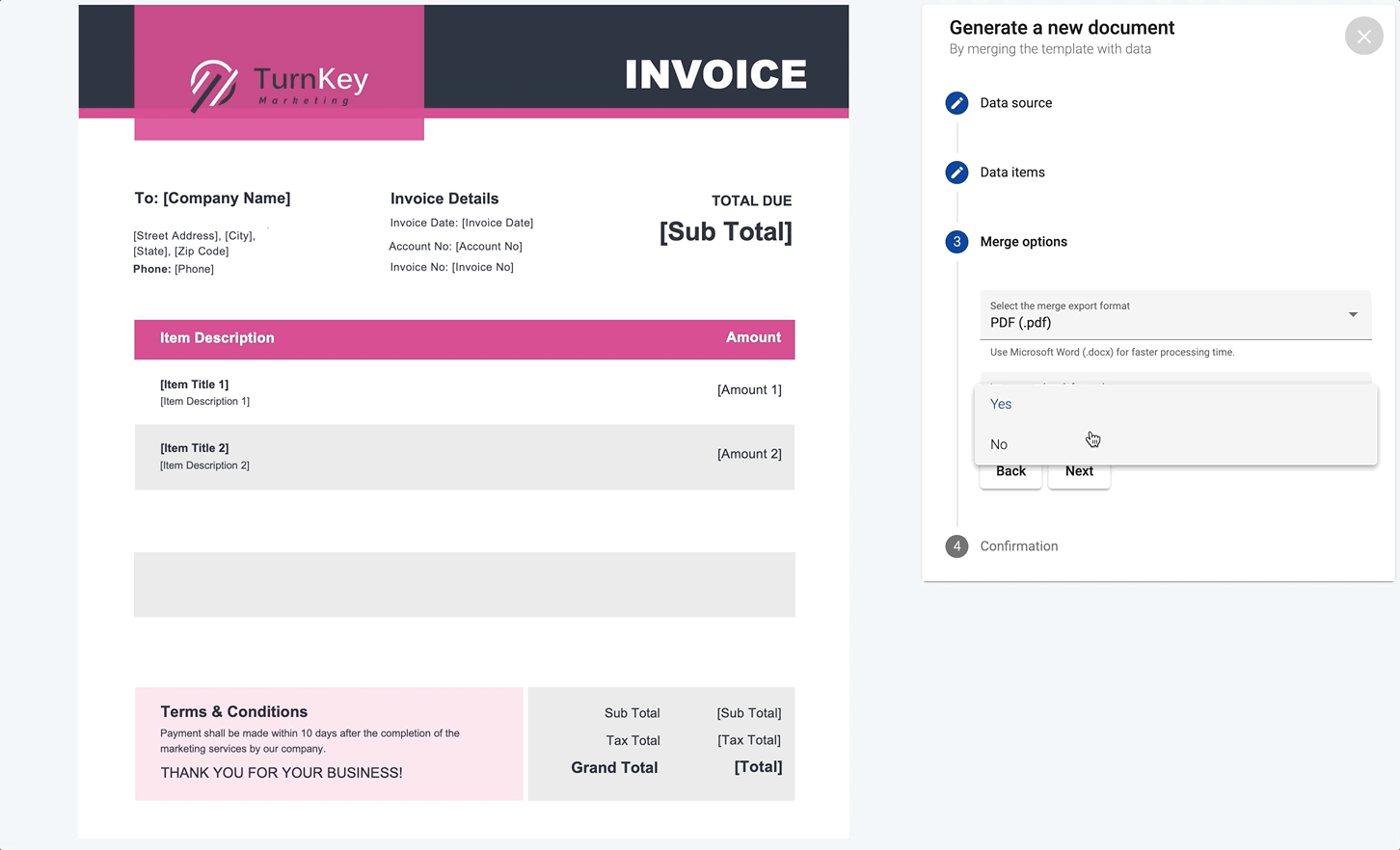Click the 'Sub Total' label in the summary box

[x=632, y=713]
